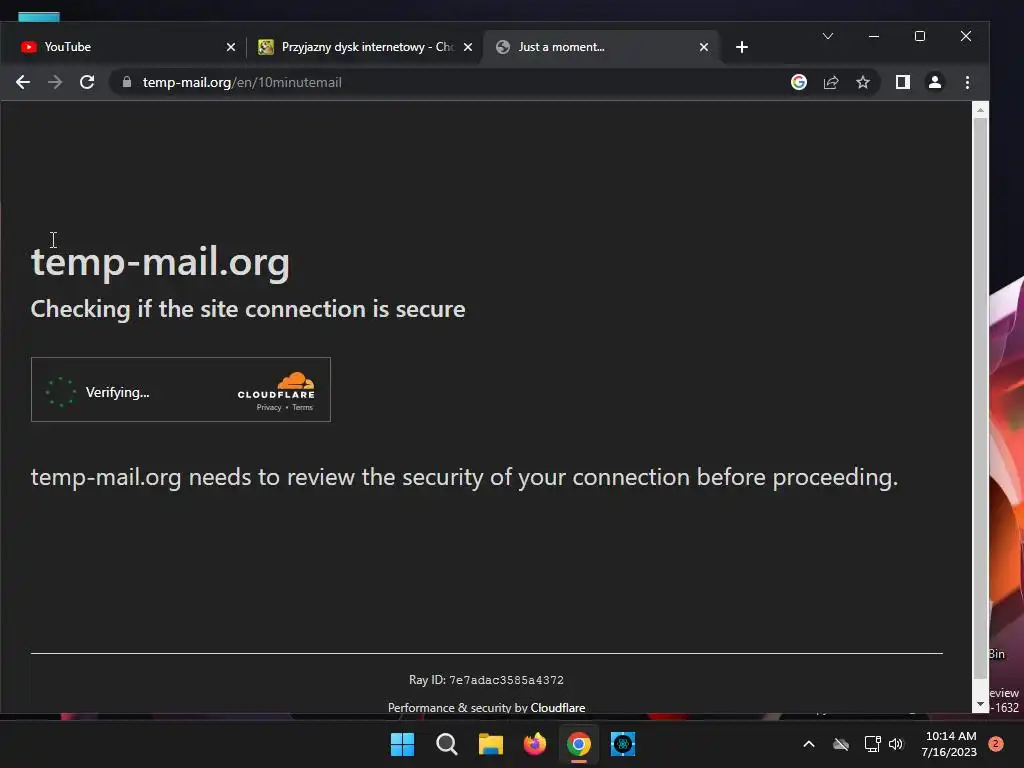The height and width of the screenshot is (768, 1024).
Task: Open the Windows Start menu
Action: (x=402, y=744)
